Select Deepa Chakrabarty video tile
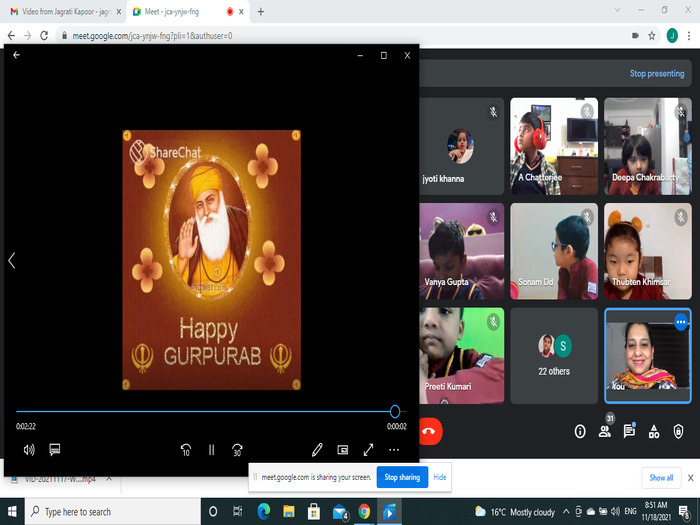The image size is (700, 525). pos(648,146)
